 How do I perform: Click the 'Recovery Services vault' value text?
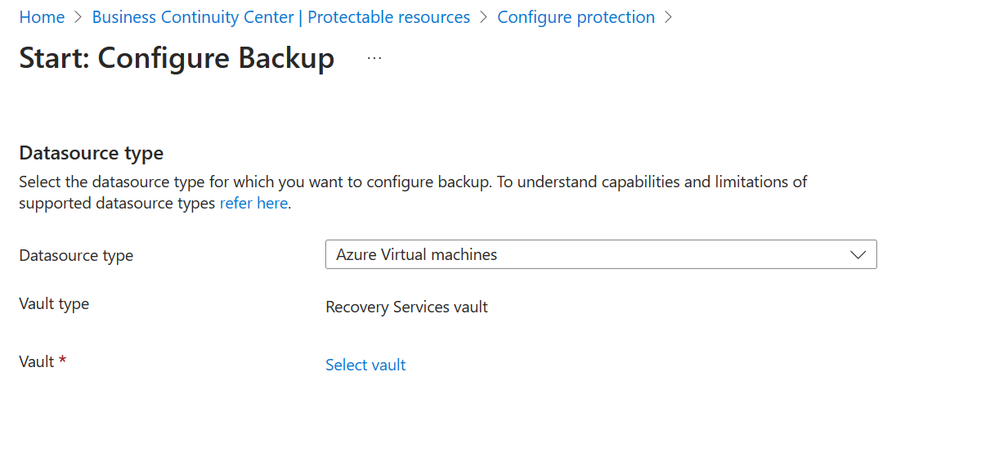[x=406, y=307]
